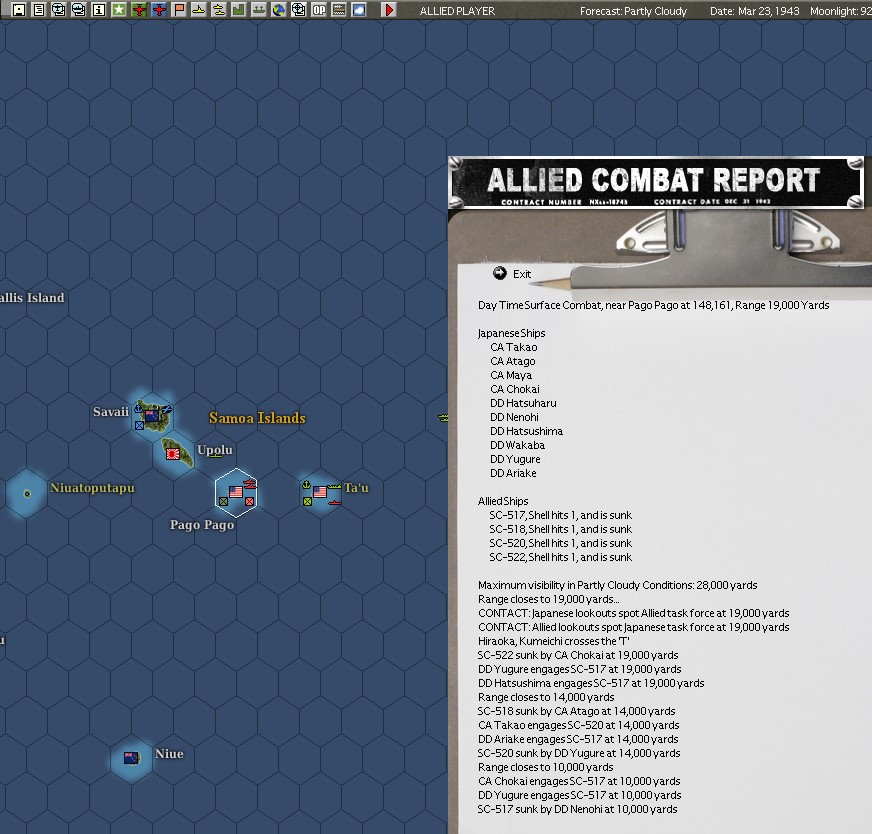Click the striped icon between OP and cloud

(339, 9)
